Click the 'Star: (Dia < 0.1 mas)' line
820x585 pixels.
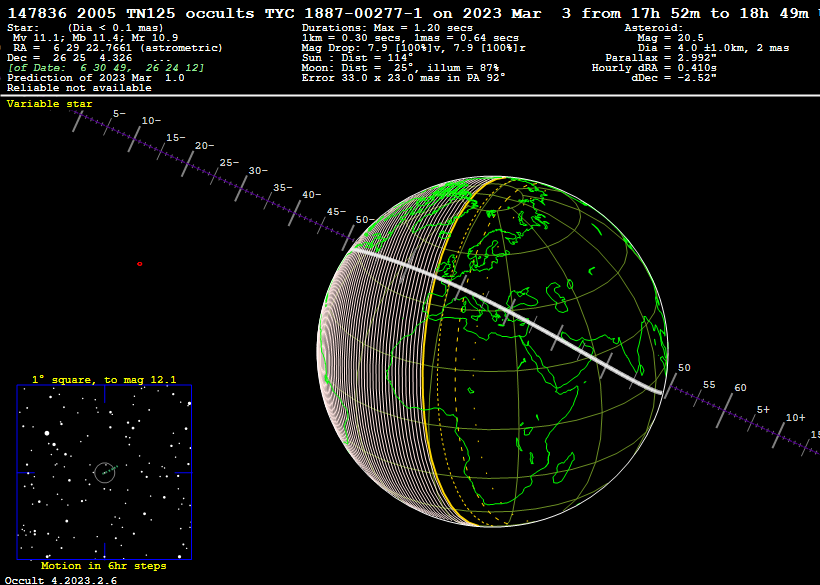pyautogui.click(x=85, y=28)
